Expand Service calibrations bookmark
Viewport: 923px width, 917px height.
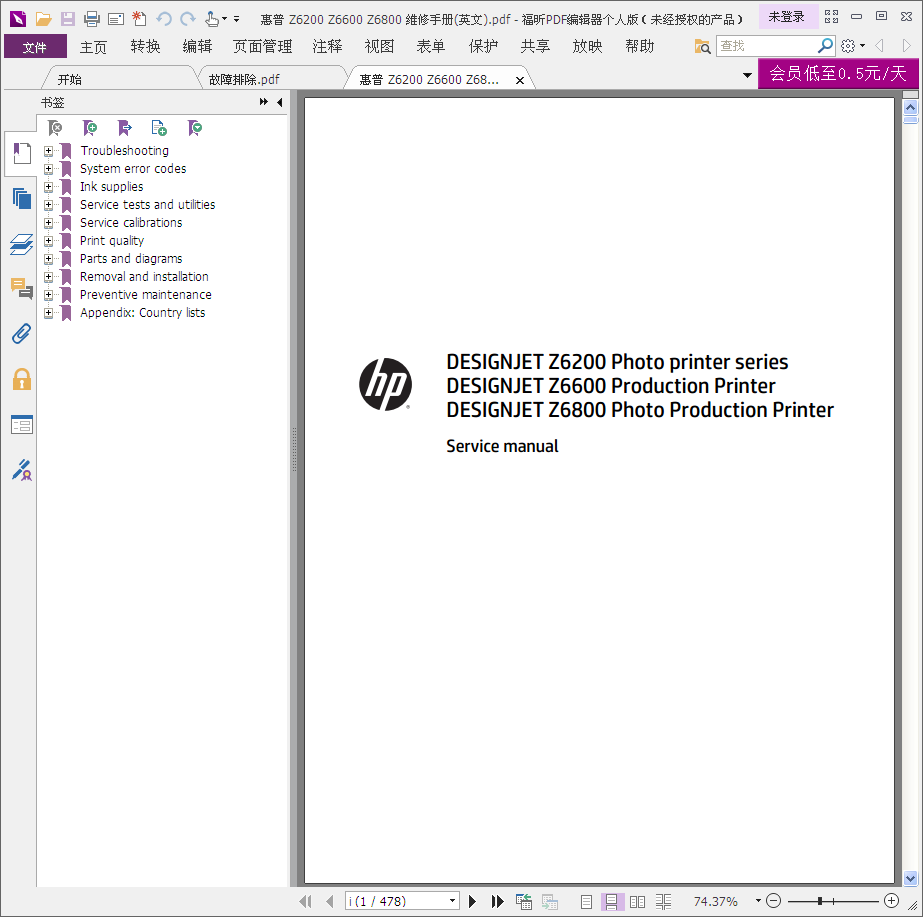click(48, 223)
